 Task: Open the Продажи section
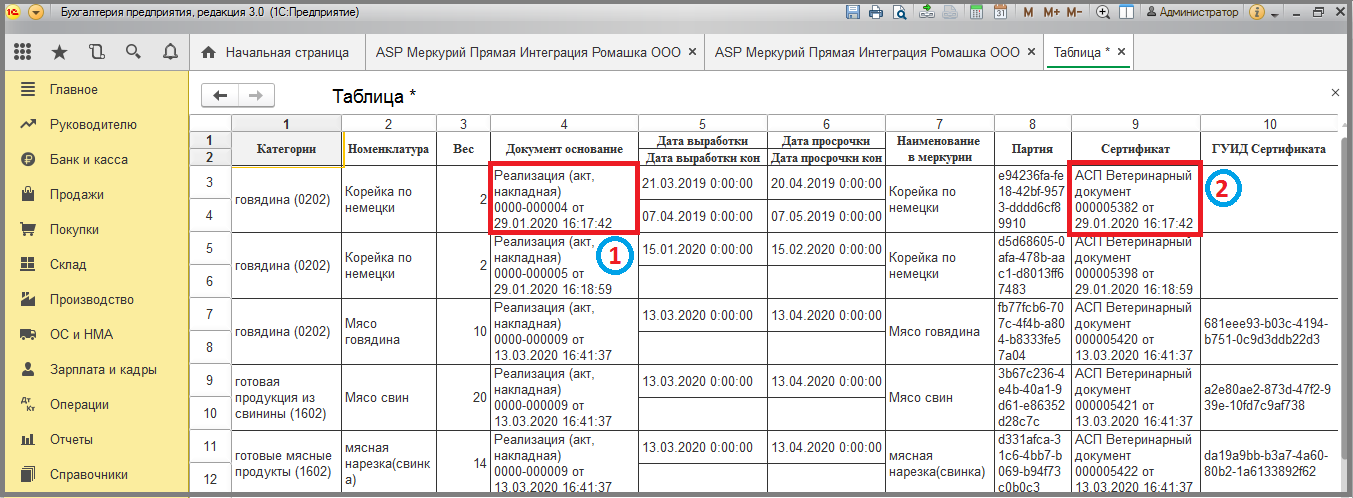(95, 195)
